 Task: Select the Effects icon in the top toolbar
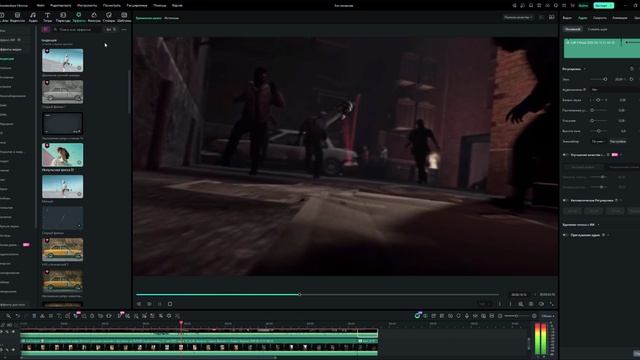(78, 17)
